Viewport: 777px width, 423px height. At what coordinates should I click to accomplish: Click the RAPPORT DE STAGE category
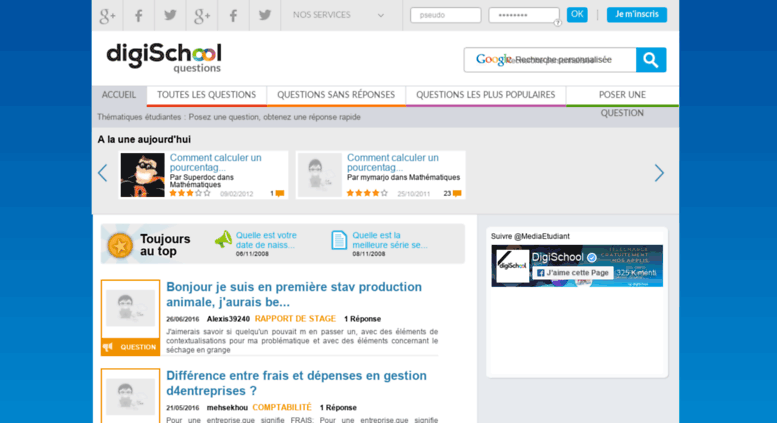pyautogui.click(x=295, y=319)
